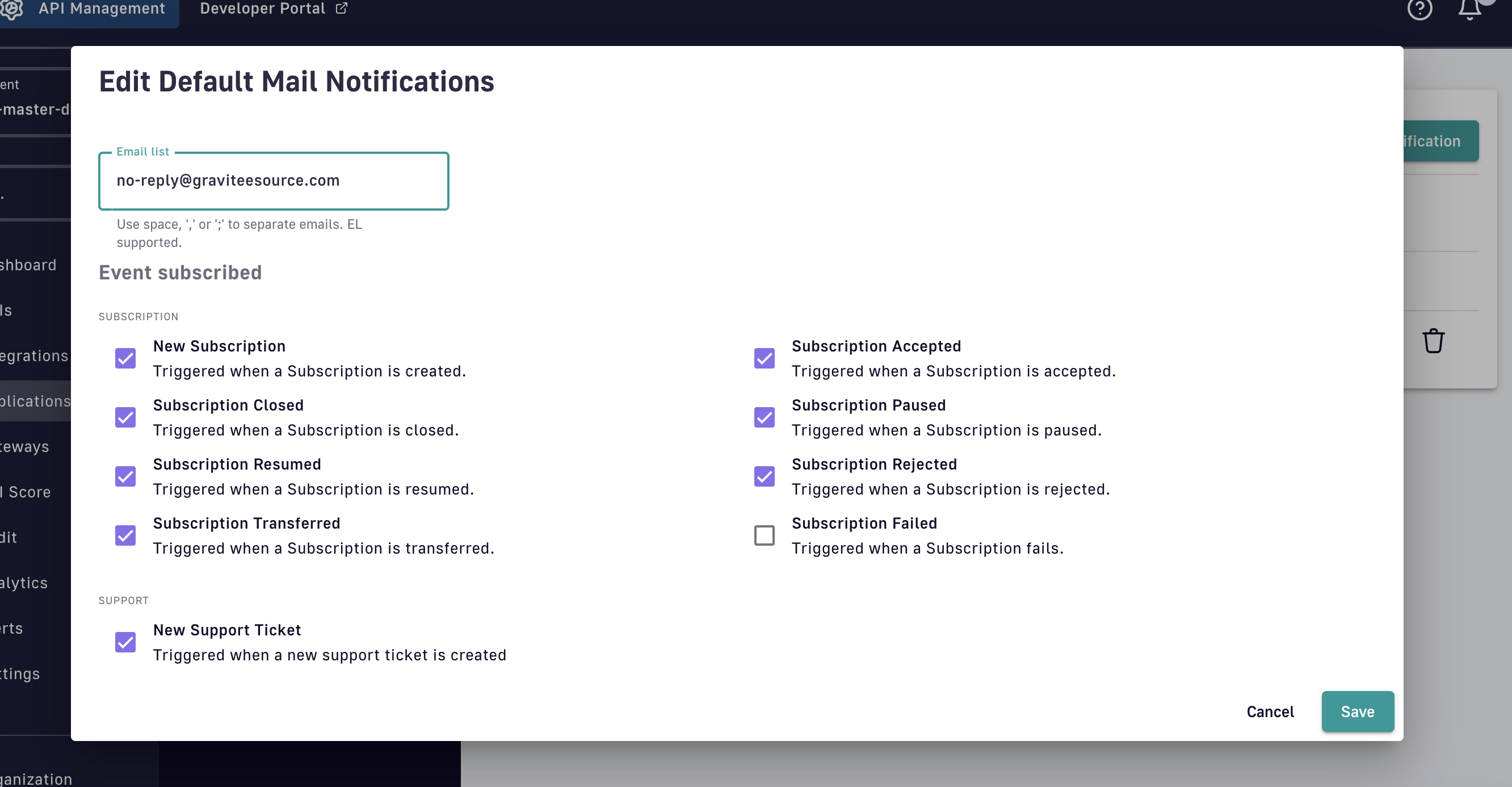
Task: Toggle the Subscription Paused checkbox
Action: 763,417
